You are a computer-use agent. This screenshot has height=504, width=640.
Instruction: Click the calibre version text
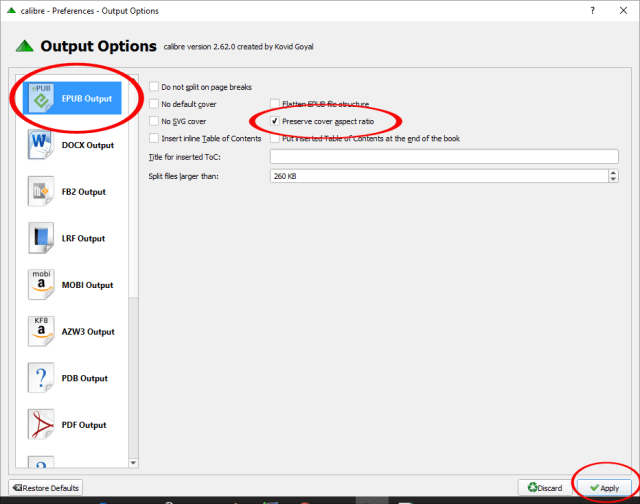point(238,47)
